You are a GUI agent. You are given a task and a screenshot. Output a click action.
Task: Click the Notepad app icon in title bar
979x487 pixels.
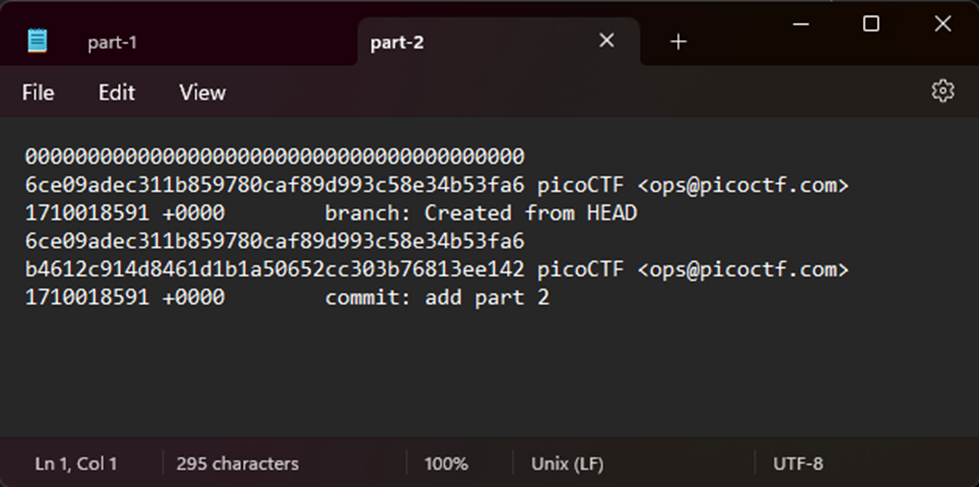(x=38, y=41)
